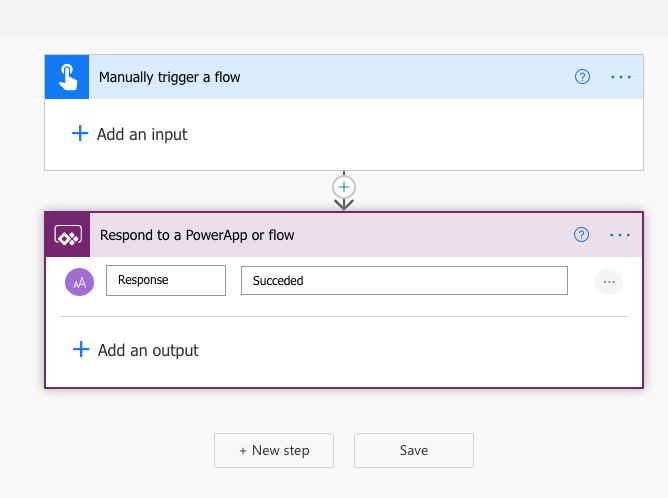Viewport: 668px width, 498px height.
Task: Click the PowerApps icon on Respond card
Action: [x=68, y=235]
